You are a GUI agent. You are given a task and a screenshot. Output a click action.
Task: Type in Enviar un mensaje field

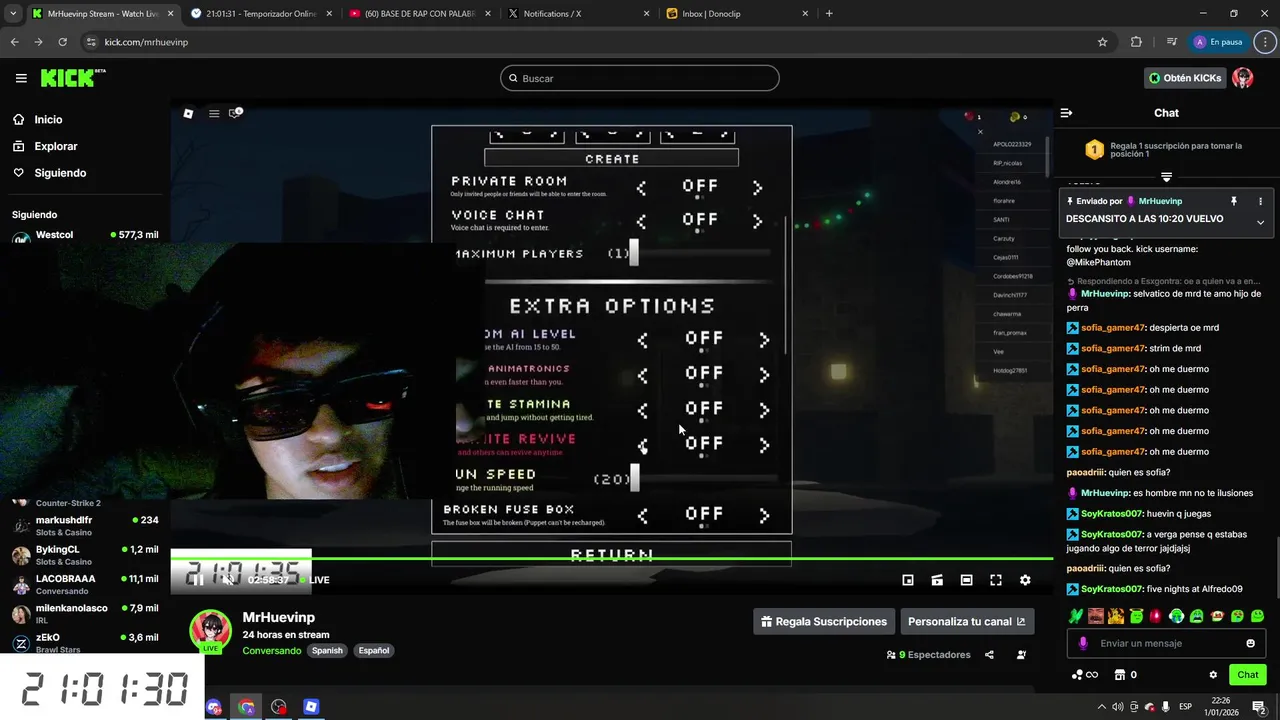tap(1166, 643)
